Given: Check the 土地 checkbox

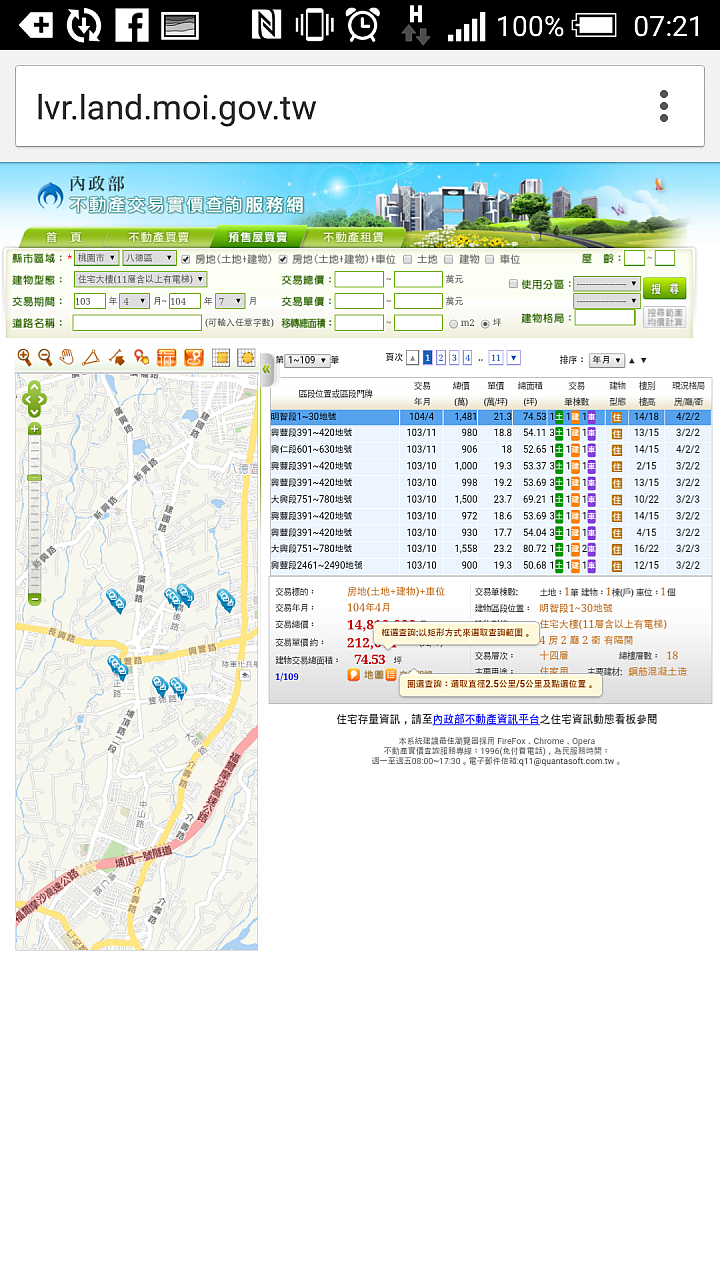Looking at the screenshot, I should point(408,260).
